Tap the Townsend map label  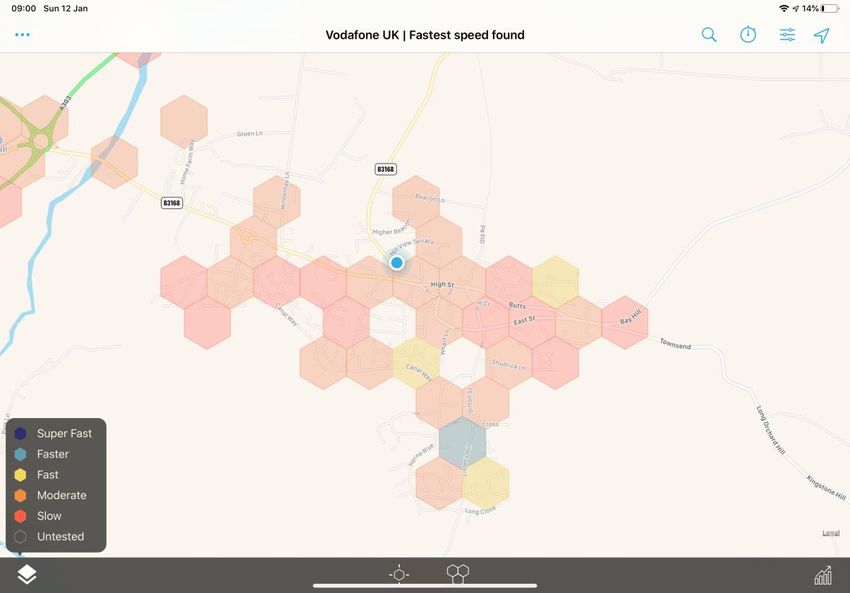[x=675, y=344]
